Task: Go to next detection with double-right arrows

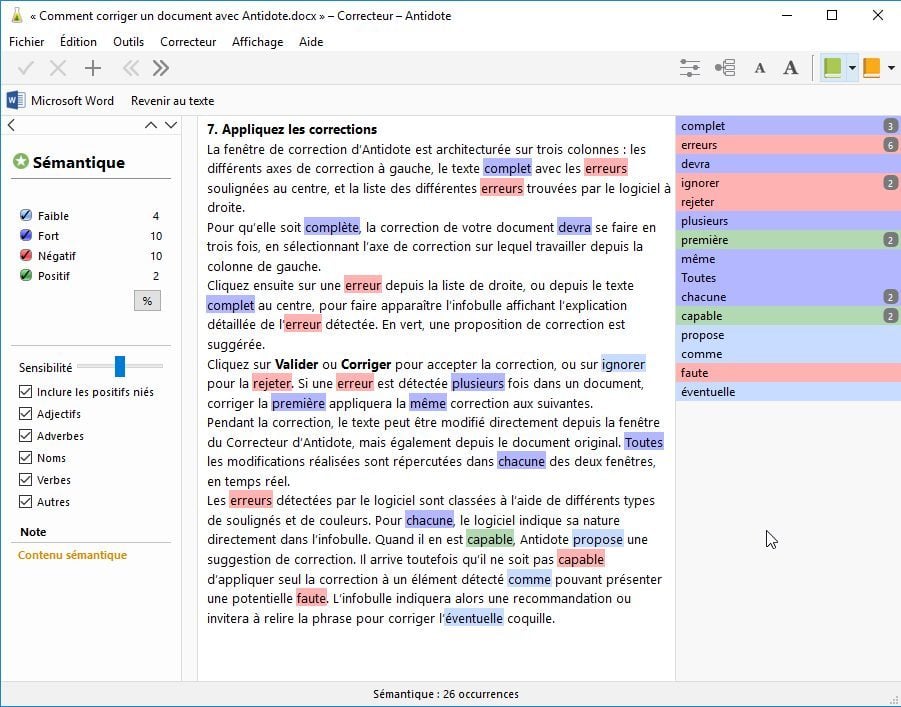Action: tap(161, 68)
